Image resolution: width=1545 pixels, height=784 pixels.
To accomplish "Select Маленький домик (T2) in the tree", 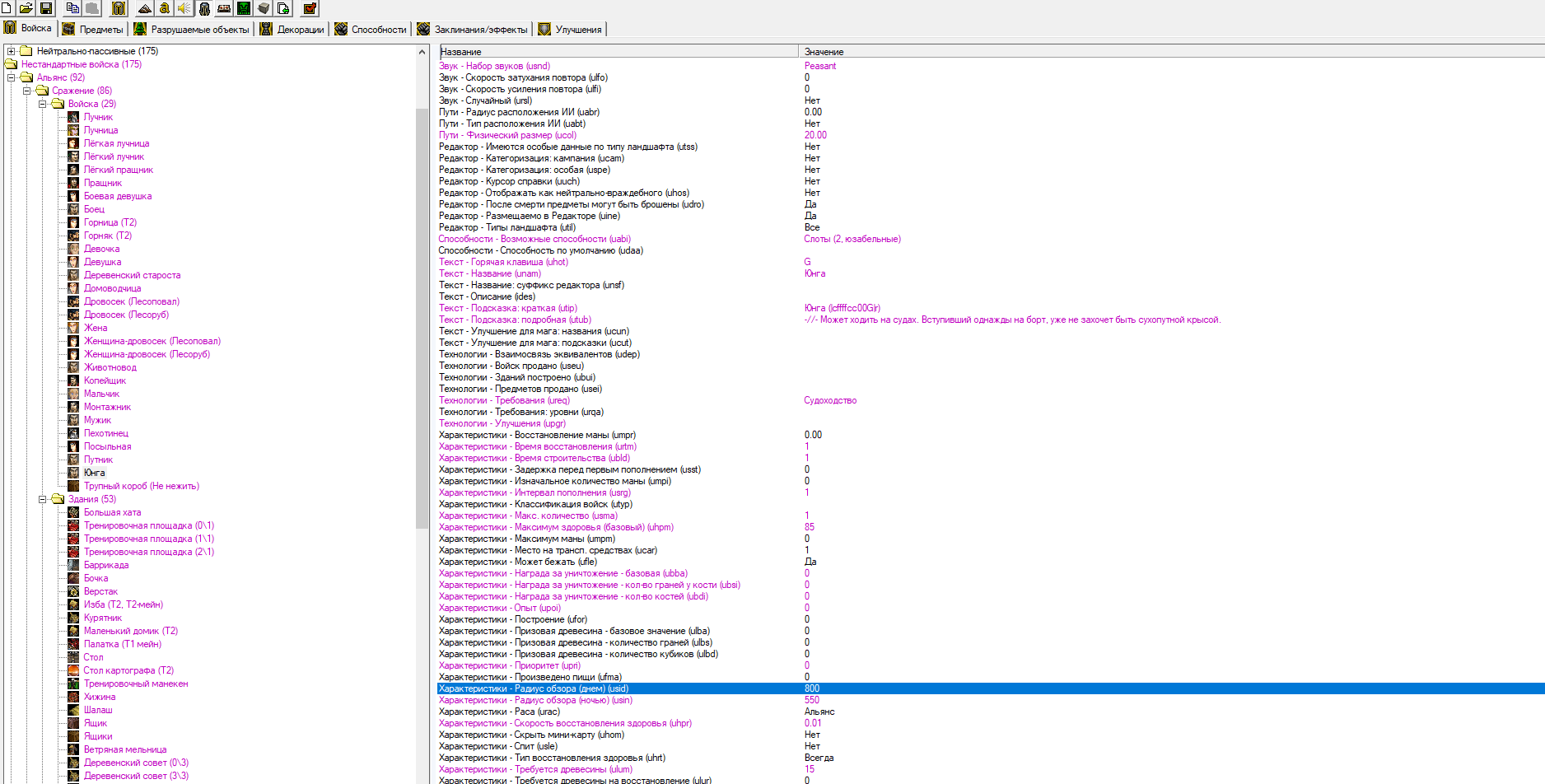I will click(131, 631).
